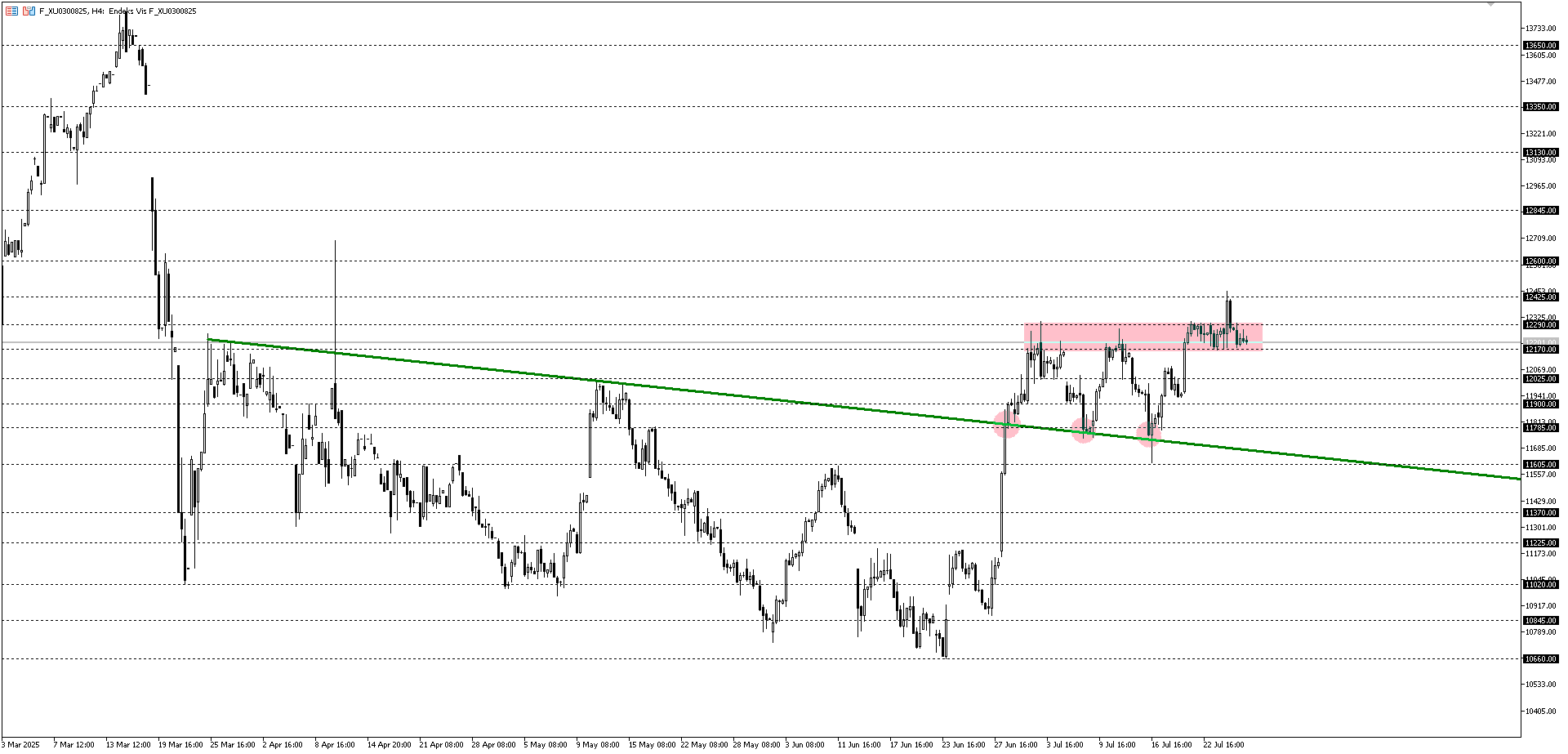
Task: Click the 13 Mar 12:00 time label
Action: pyautogui.click(x=128, y=745)
